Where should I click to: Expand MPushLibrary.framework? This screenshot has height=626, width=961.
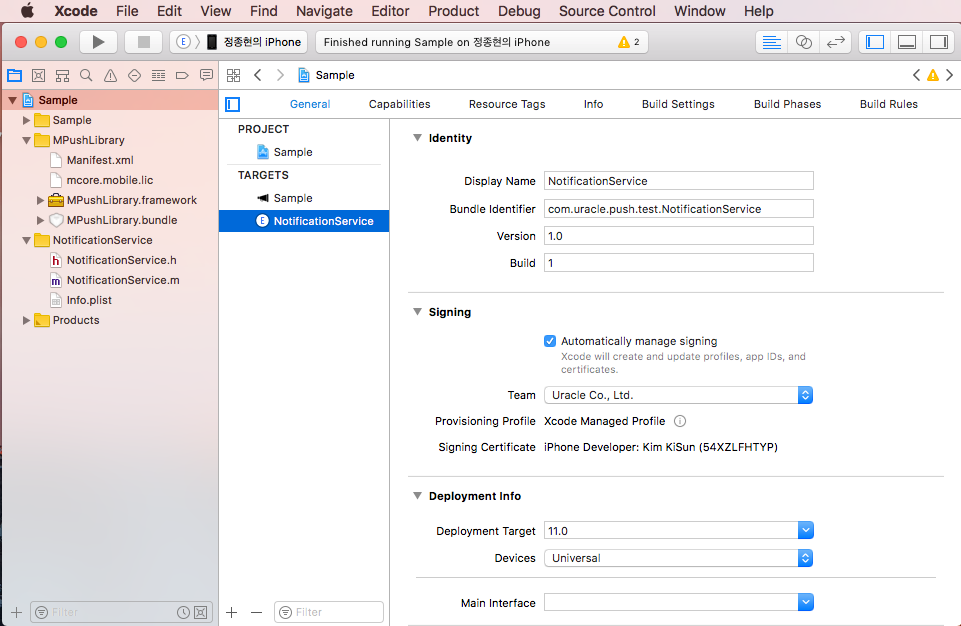pyautogui.click(x=40, y=200)
